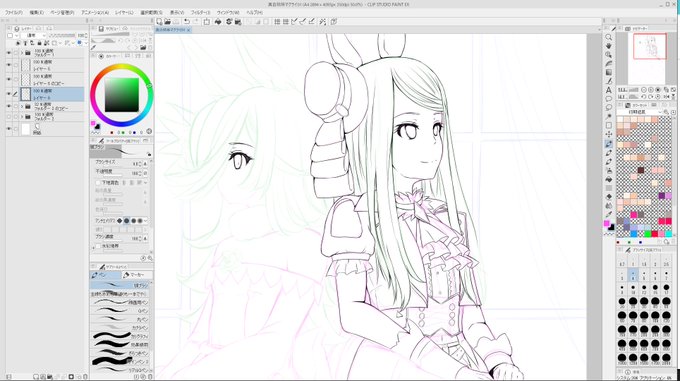680x381 pixels.
Task: Expand the top folder layer arrow
Action: (22, 53)
